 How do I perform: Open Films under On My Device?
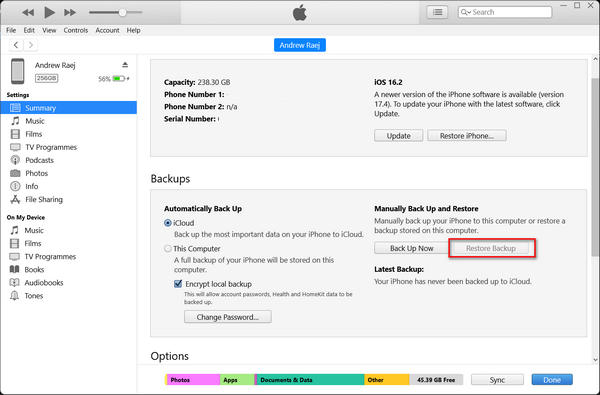(33, 243)
